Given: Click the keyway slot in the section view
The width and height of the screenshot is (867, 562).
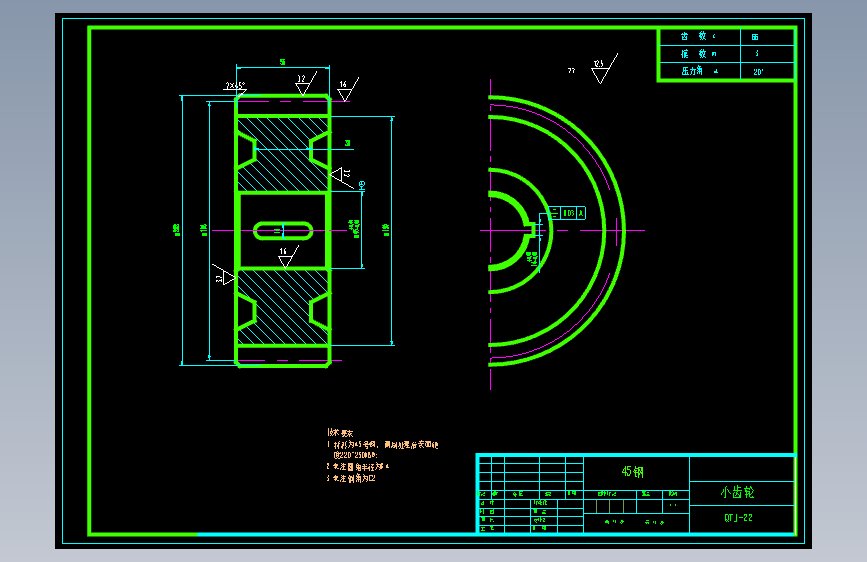Looking at the screenshot, I should point(283,231).
